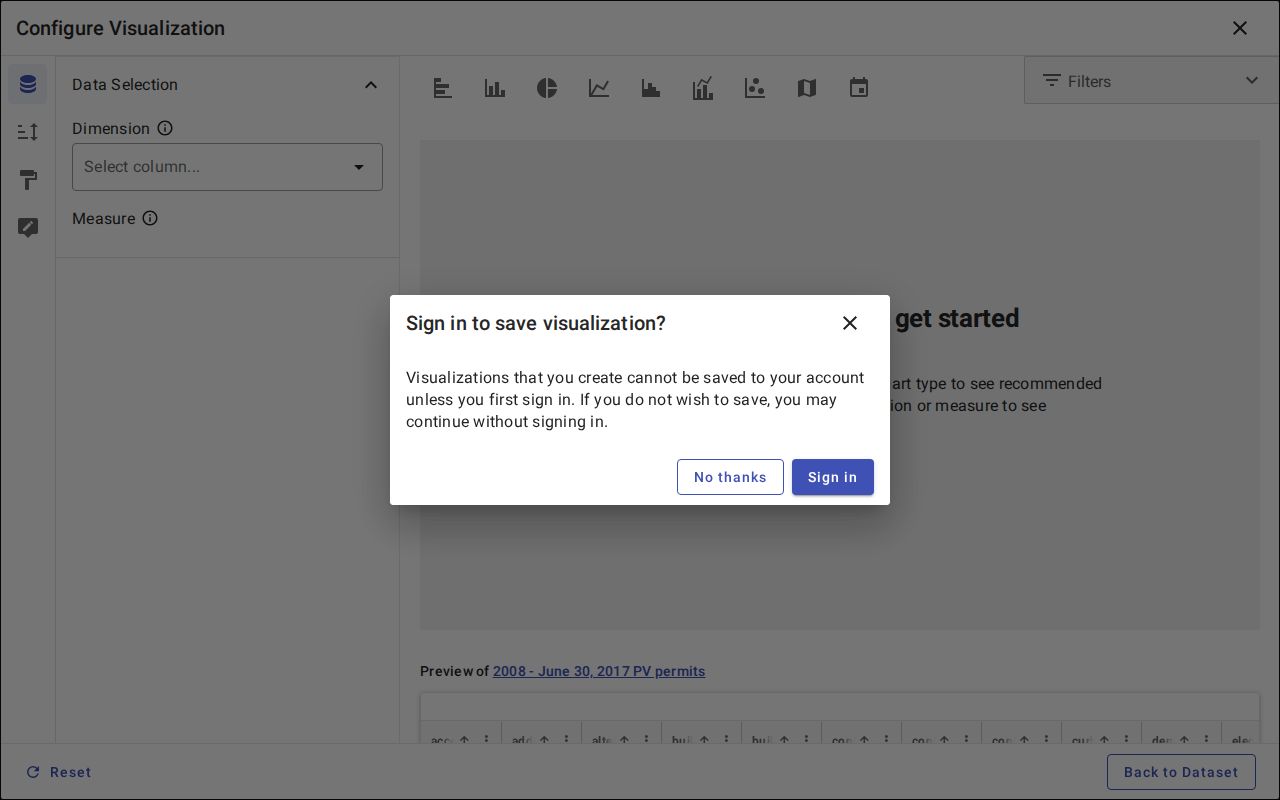Select the map visualization type
The image size is (1280, 800).
(x=807, y=88)
